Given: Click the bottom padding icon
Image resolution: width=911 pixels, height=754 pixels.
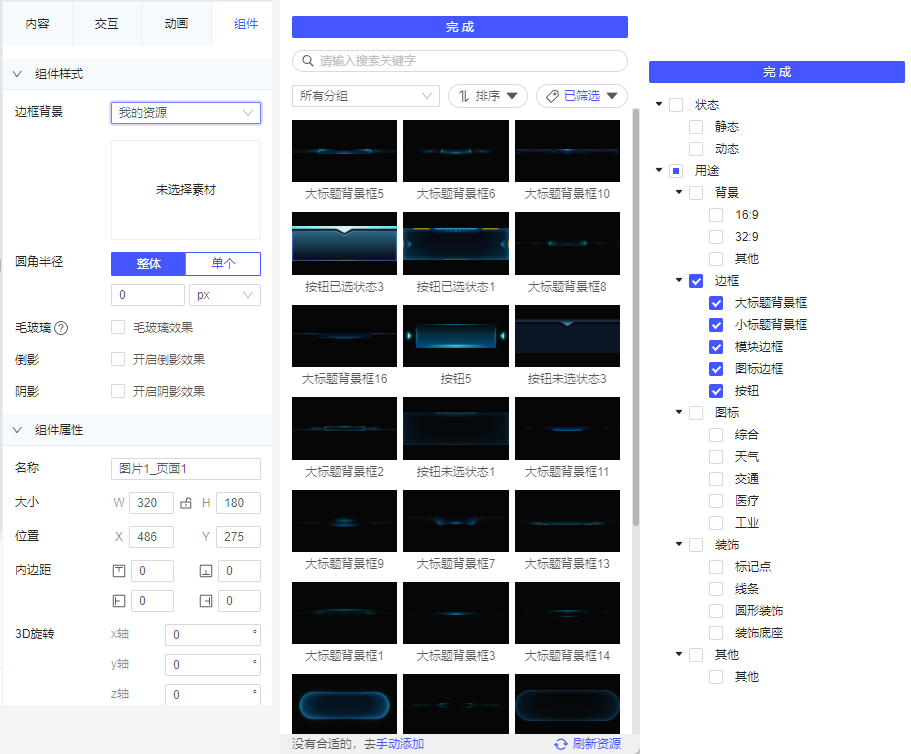Looking at the screenshot, I should click(206, 571).
